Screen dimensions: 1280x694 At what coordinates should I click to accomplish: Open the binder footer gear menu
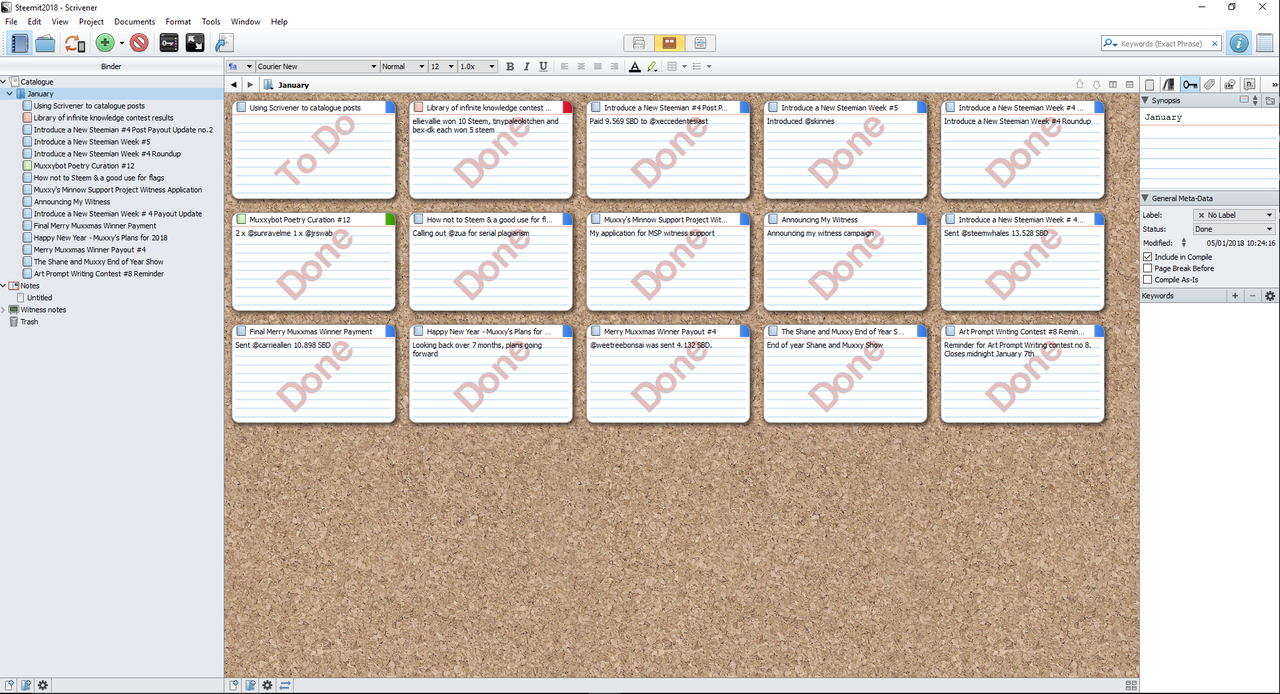point(43,685)
